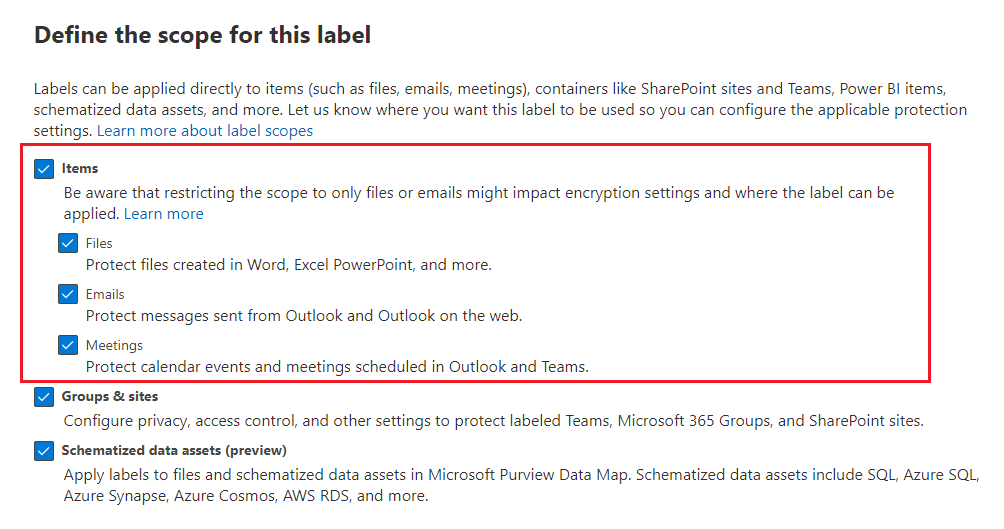Toggle the Groups & sites checkbox
The height and width of the screenshot is (529, 1004).
pyautogui.click(x=43, y=397)
